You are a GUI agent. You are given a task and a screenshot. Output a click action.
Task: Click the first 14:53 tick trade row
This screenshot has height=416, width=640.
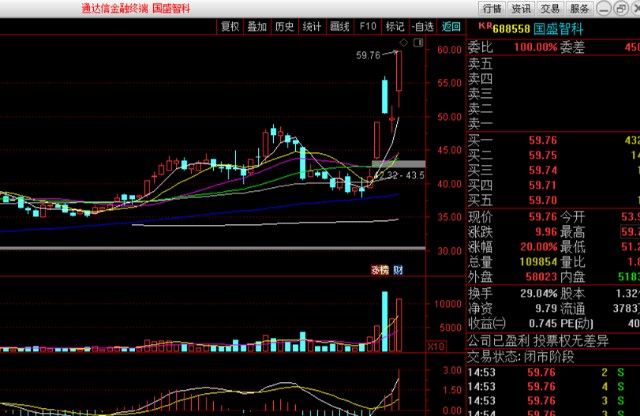click(x=553, y=372)
